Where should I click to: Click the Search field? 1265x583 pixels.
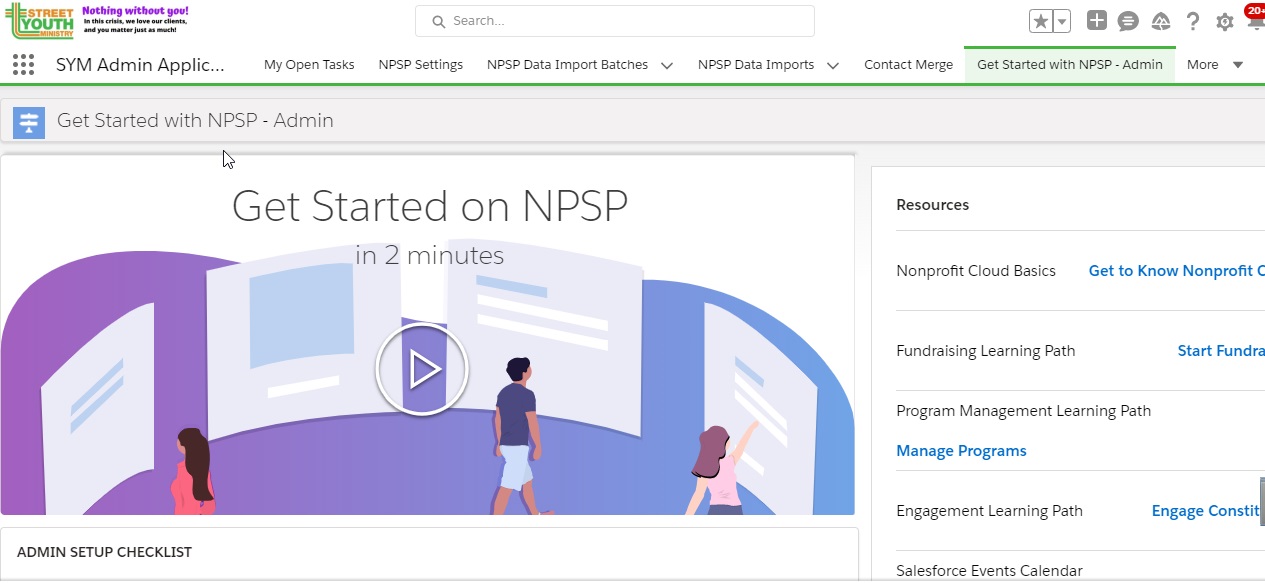[x=615, y=21]
